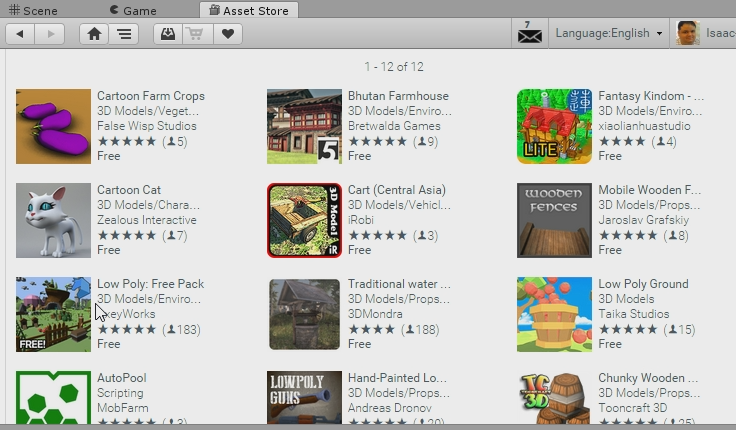Click the Bhutan Farmhouse title

(398, 96)
